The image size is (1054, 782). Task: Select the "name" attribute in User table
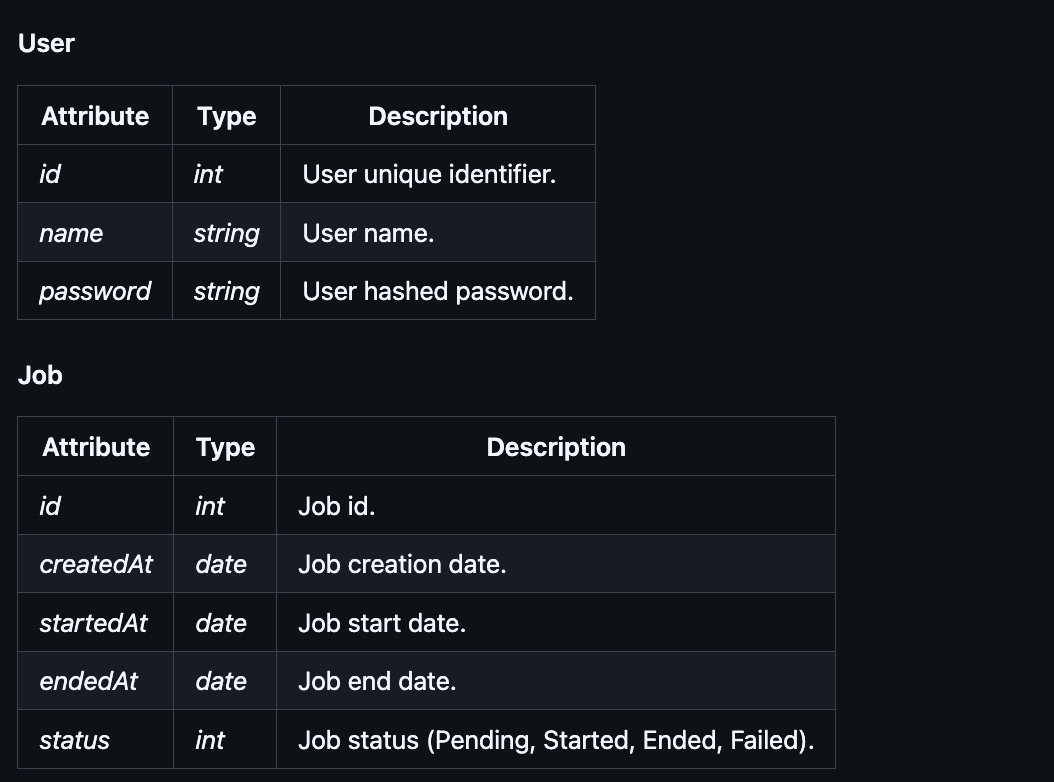coord(71,233)
